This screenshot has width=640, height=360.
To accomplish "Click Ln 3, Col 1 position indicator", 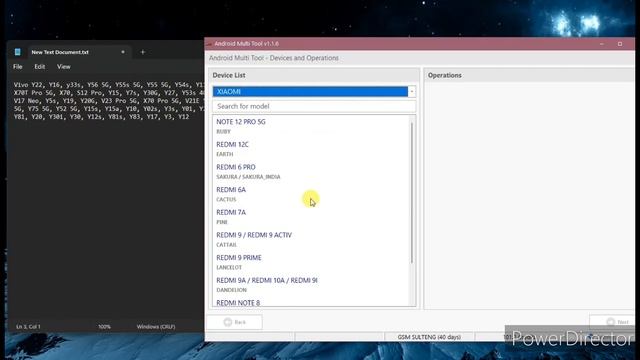I will click(28, 327).
